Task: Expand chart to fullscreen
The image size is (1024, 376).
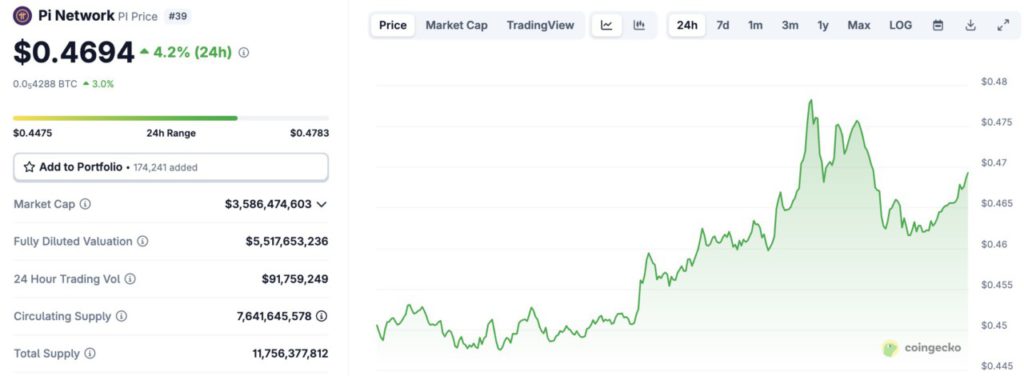Action: (1003, 25)
